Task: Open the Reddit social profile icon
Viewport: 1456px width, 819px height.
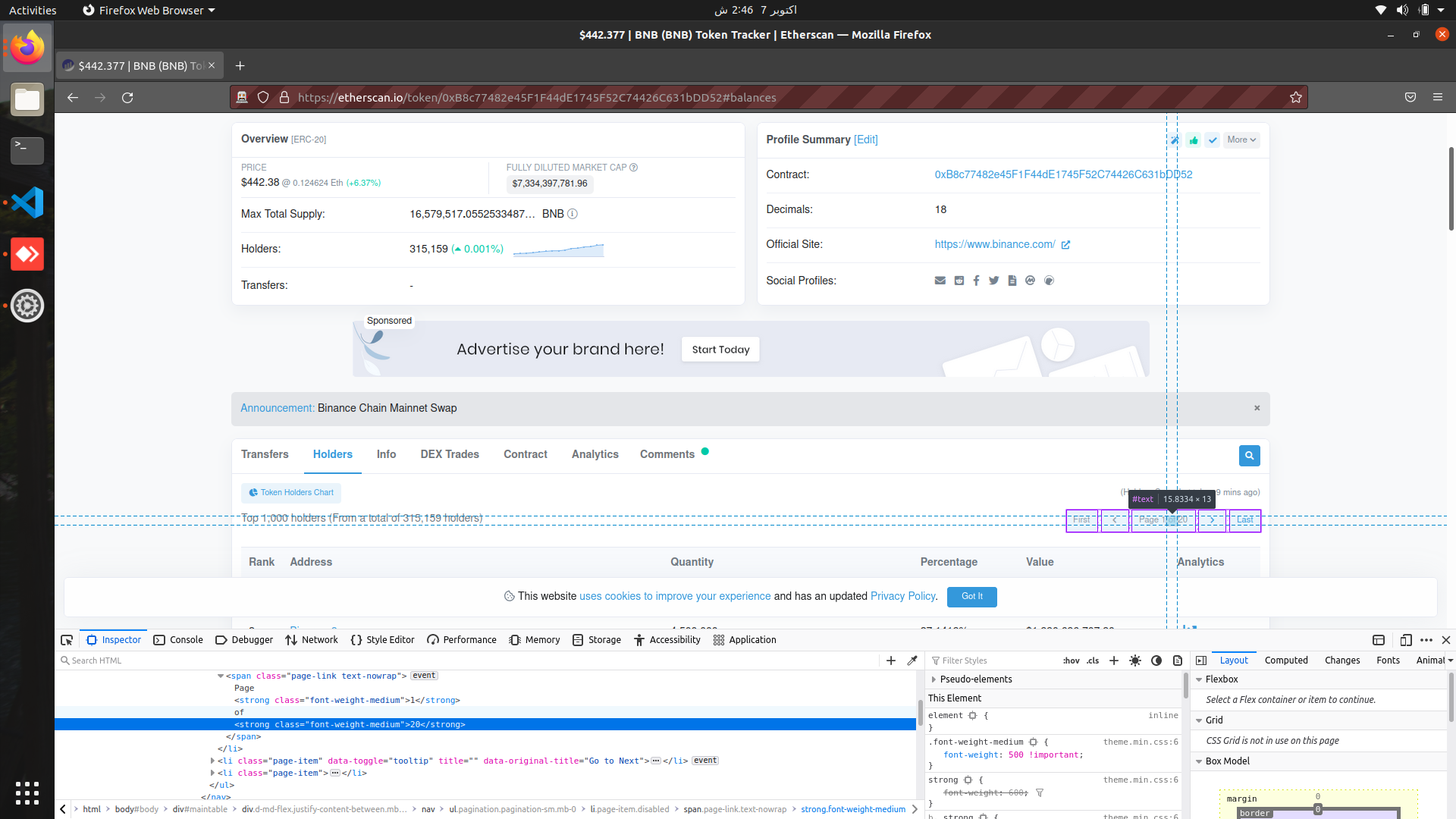Action: tap(959, 281)
